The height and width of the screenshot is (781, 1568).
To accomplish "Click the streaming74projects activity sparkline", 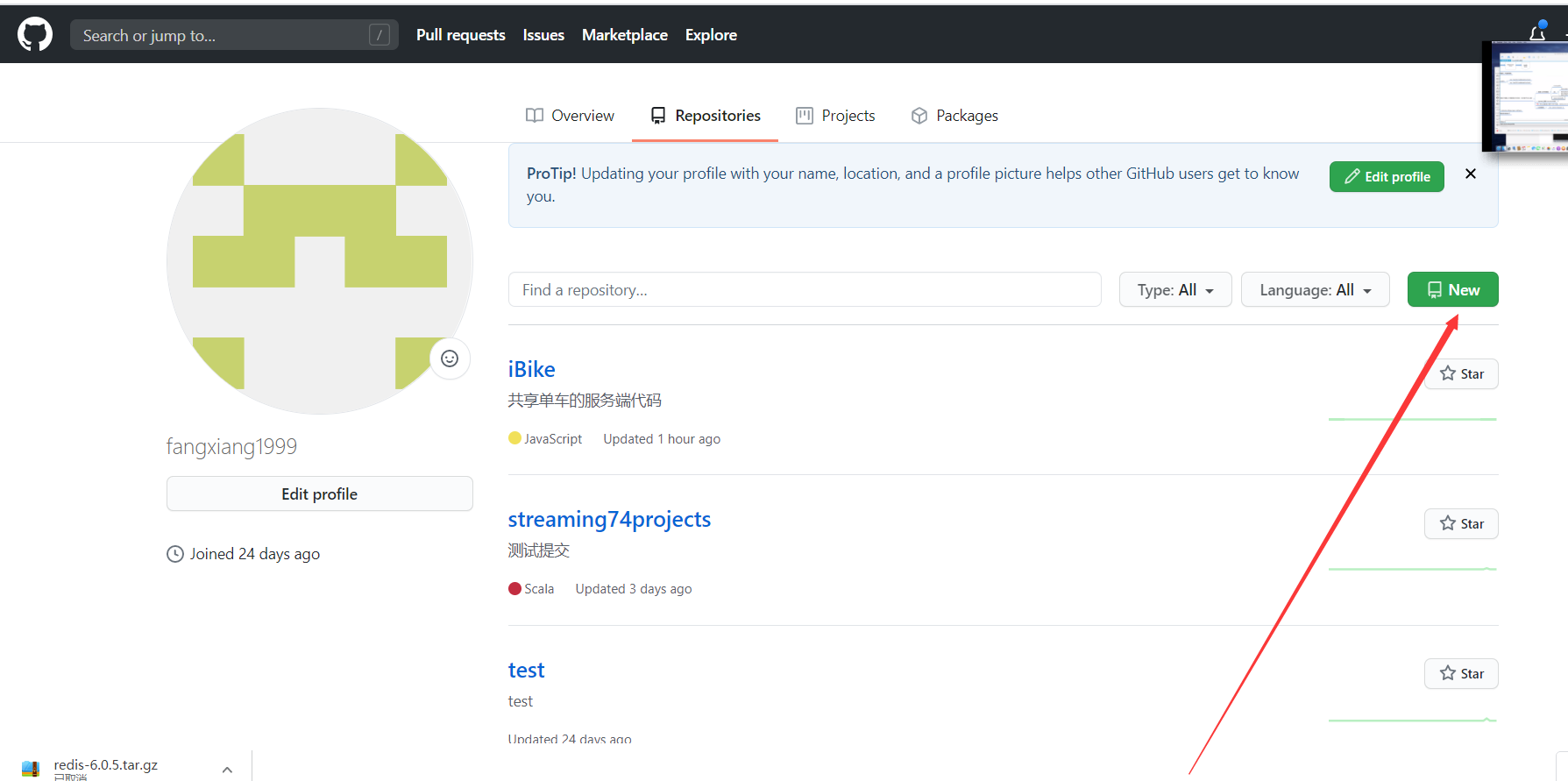I will coord(1413,569).
